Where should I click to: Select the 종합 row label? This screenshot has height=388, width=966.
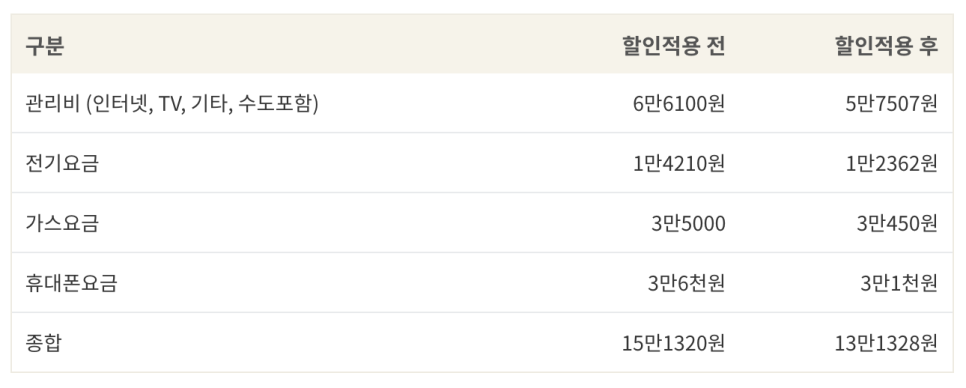(x=43, y=342)
